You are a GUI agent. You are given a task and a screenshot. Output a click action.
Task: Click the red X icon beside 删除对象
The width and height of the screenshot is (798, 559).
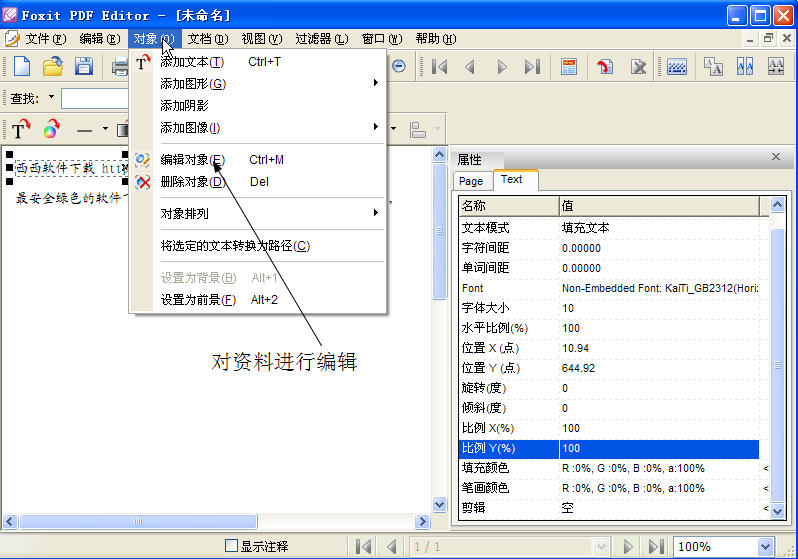pyautogui.click(x=143, y=182)
